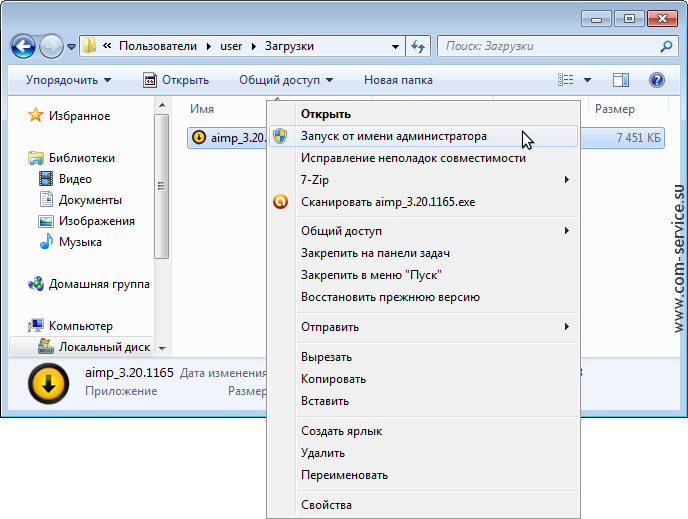Image resolution: width=688 pixels, height=519 pixels.
Task: Choose 'Свойства' in context menu
Action: coord(424,505)
